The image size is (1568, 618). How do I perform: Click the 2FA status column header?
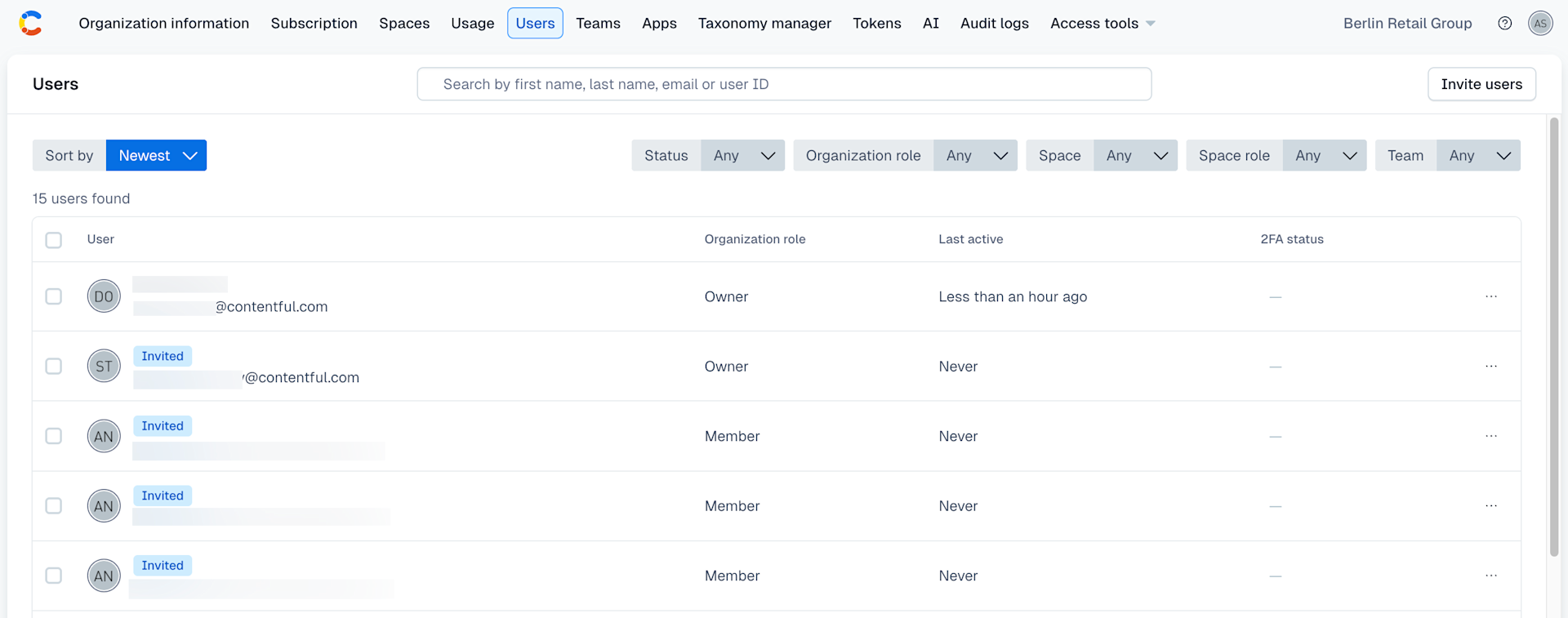[x=1292, y=239]
